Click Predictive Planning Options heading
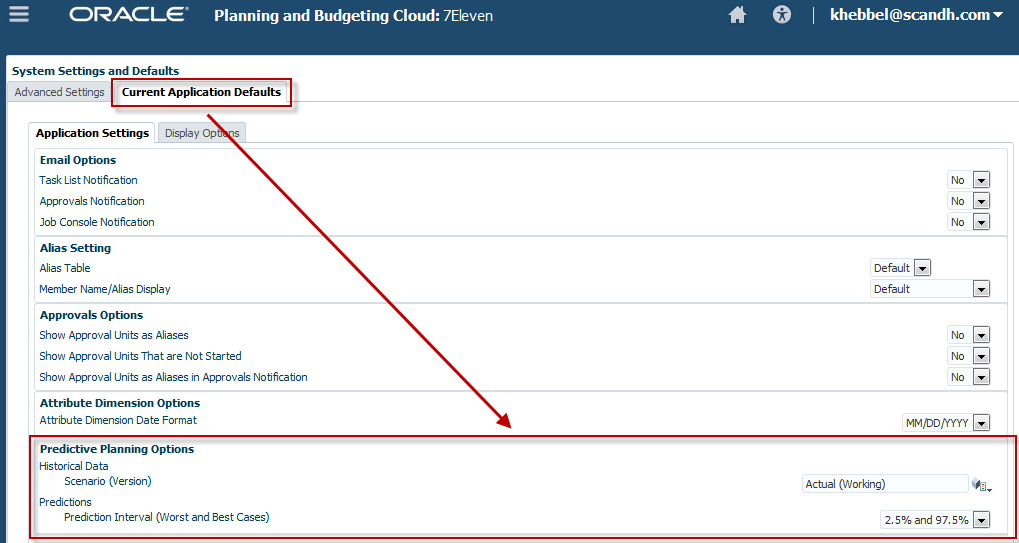1019x543 pixels. tap(117, 449)
